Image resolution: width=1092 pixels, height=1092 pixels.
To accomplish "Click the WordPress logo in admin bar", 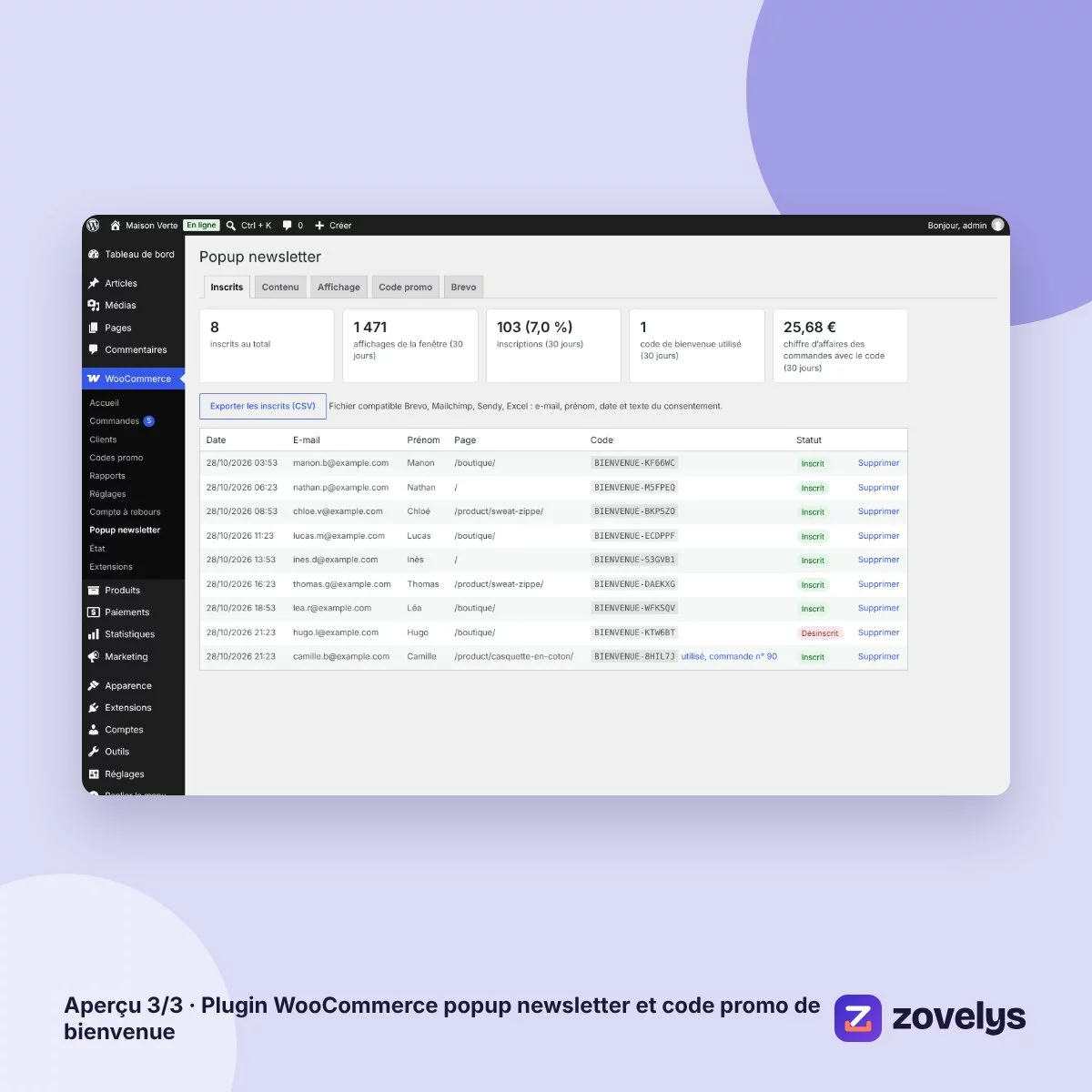I will click(x=92, y=225).
